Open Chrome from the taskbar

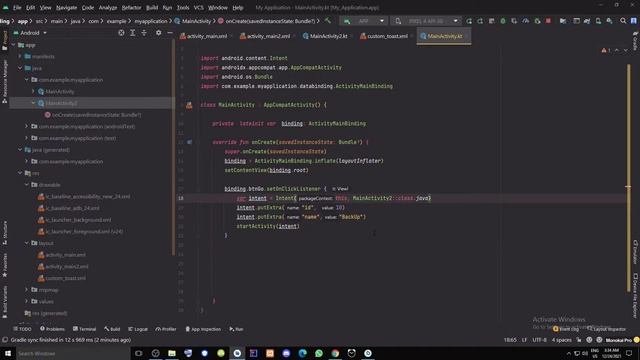coord(335,353)
